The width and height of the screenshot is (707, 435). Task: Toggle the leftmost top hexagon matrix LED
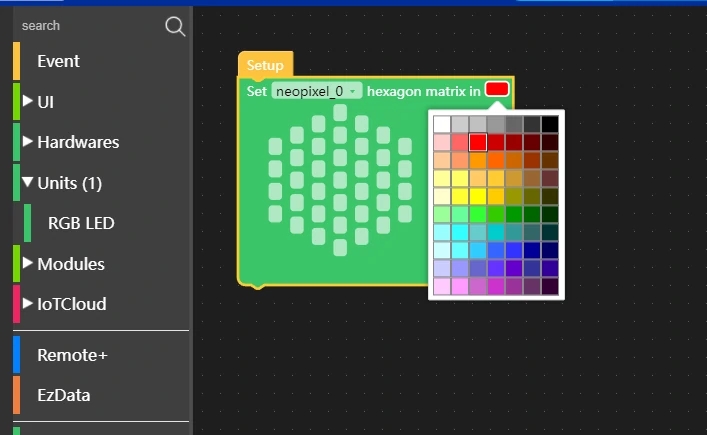pyautogui.click(x=276, y=146)
